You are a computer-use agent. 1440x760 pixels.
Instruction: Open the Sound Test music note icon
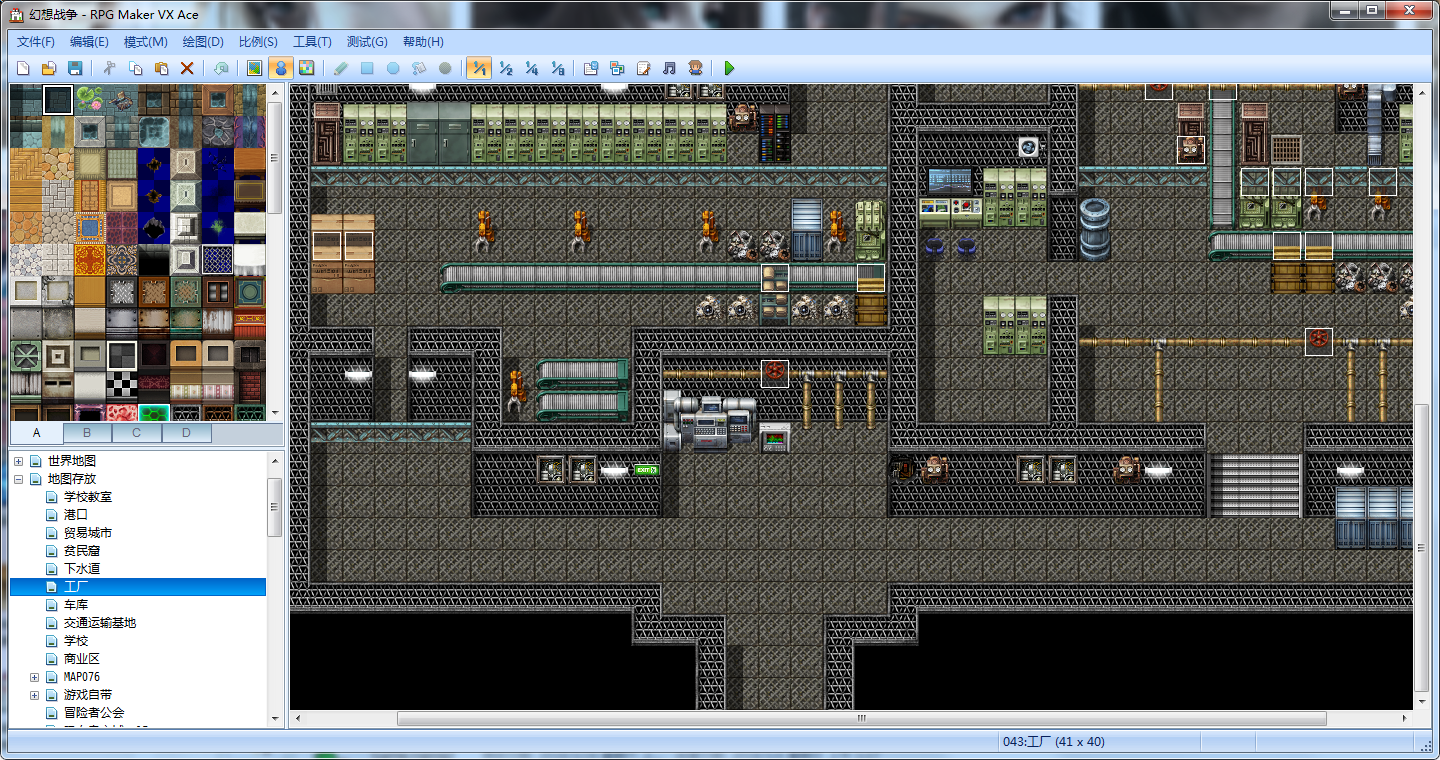click(669, 68)
